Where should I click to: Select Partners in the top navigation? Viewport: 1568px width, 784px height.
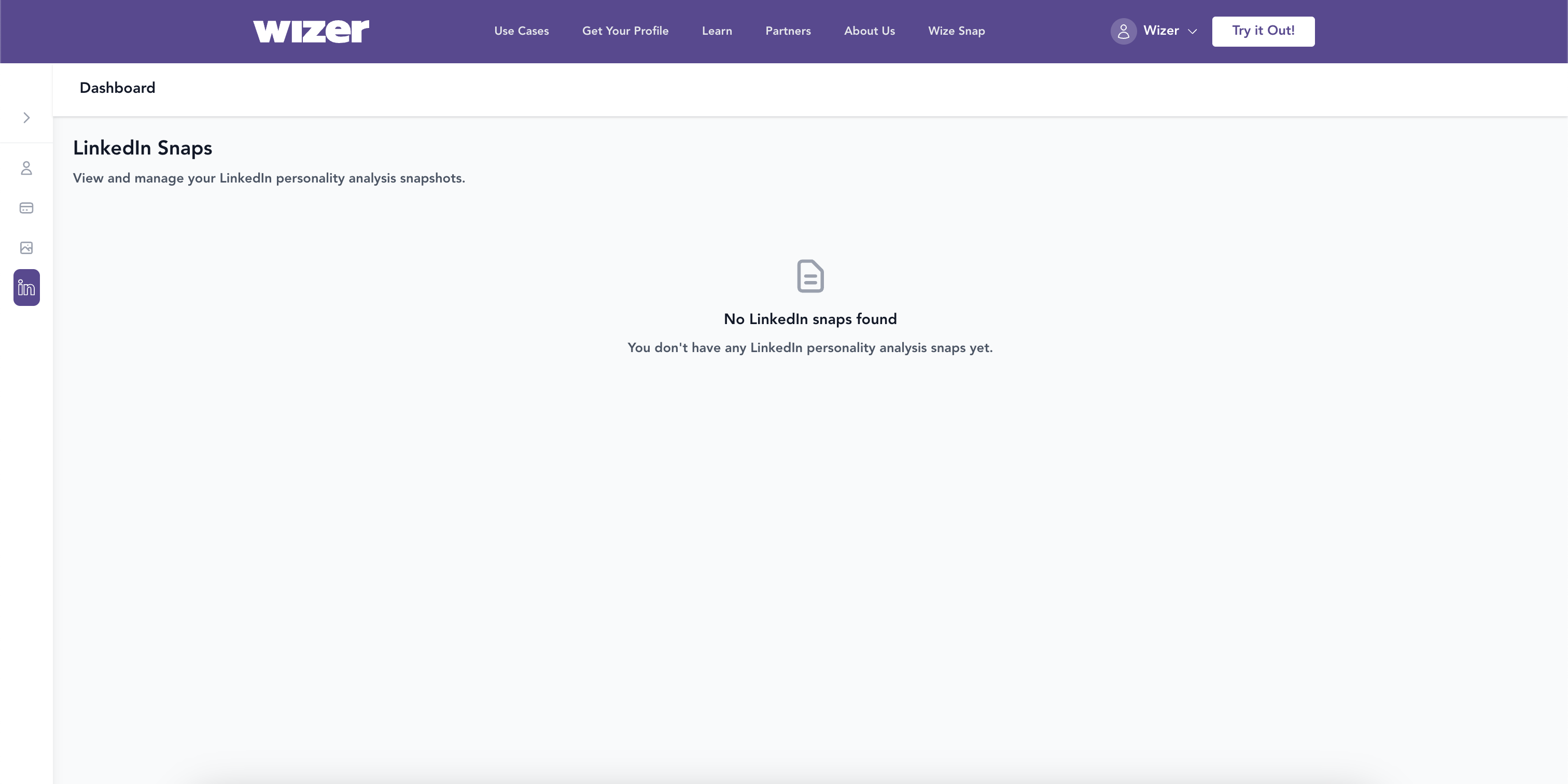click(x=788, y=31)
